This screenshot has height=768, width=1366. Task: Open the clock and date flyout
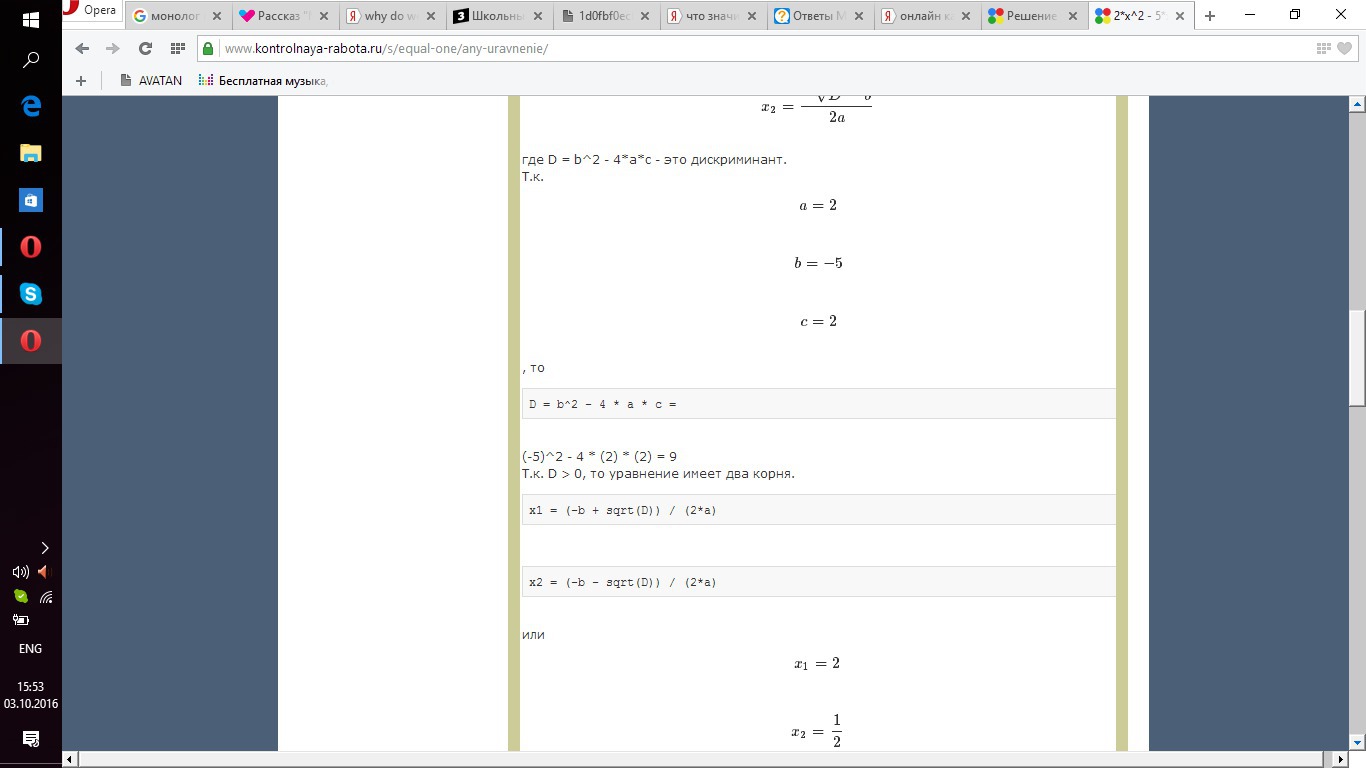click(30, 695)
